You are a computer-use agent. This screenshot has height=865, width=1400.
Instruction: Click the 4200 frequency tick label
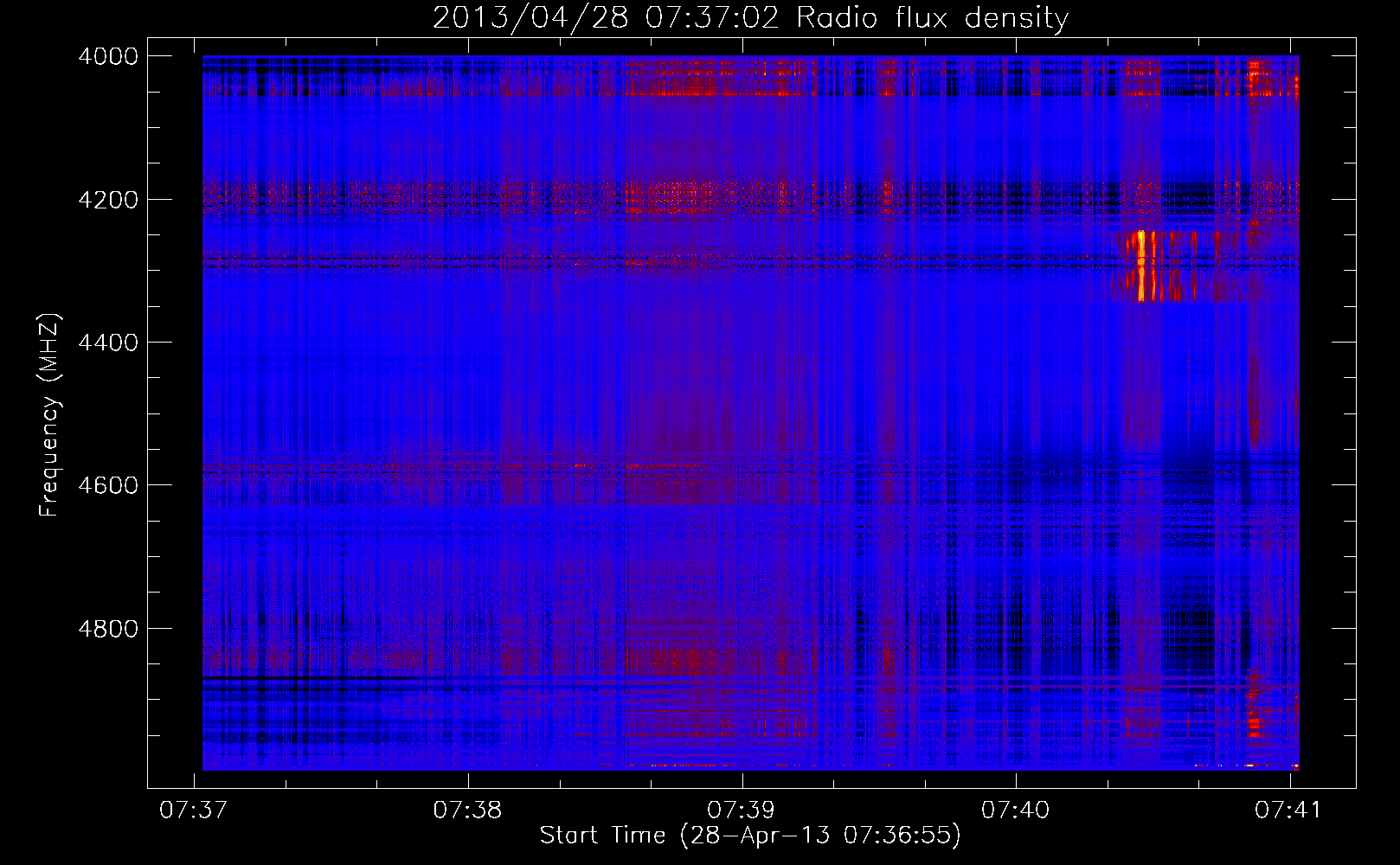(x=108, y=200)
